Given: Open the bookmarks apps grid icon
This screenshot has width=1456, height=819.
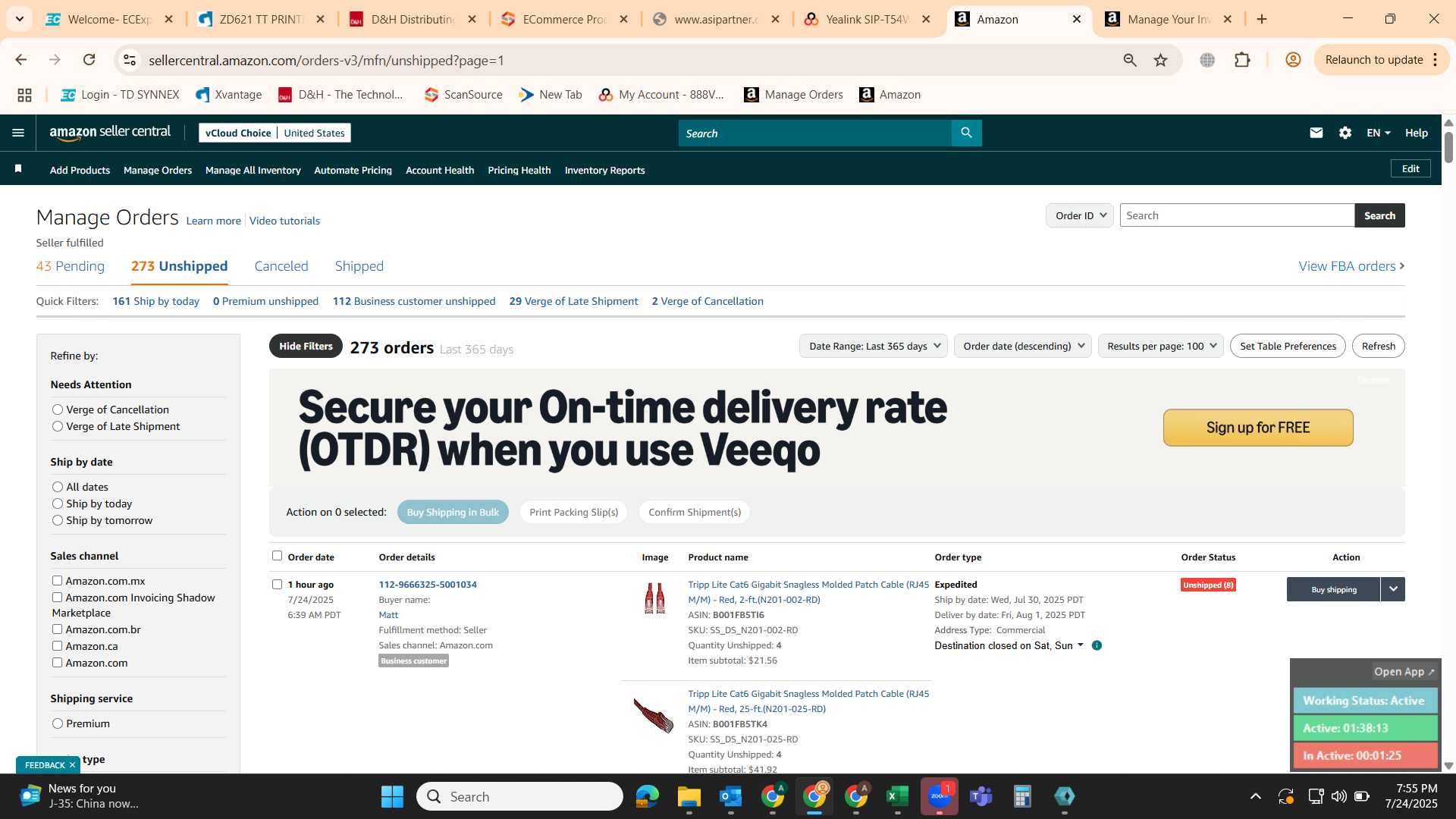Looking at the screenshot, I should [x=24, y=95].
